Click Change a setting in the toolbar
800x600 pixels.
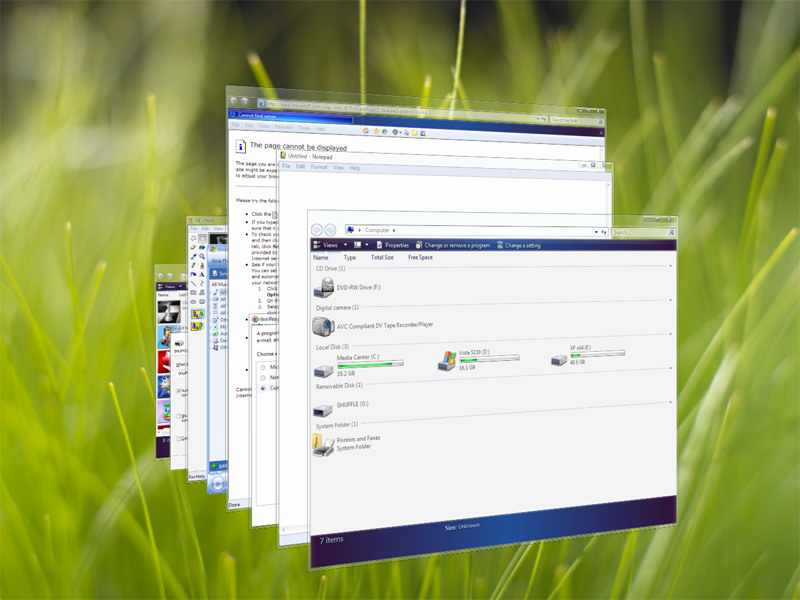click(519, 245)
